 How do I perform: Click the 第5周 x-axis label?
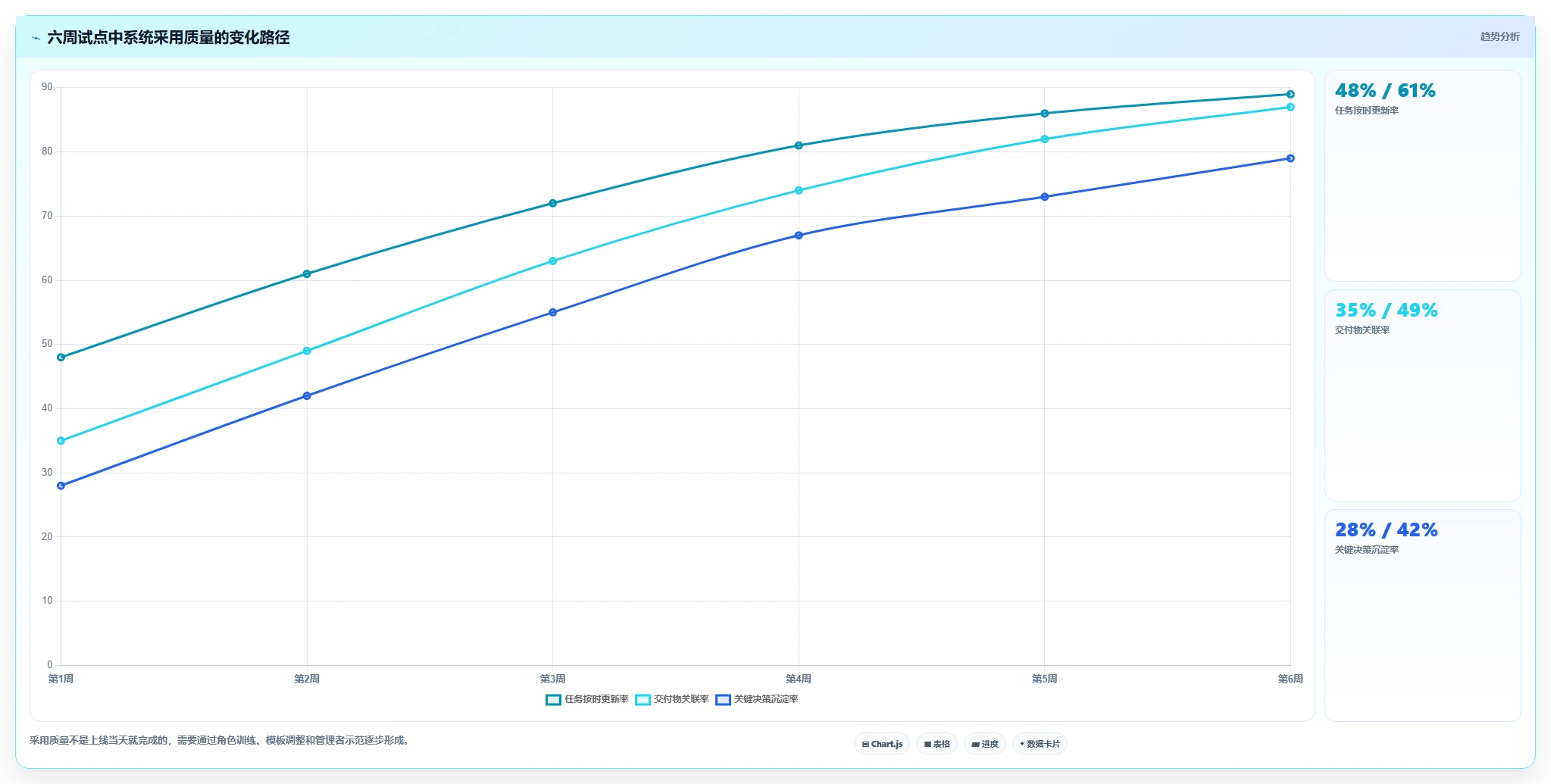[x=1044, y=679]
